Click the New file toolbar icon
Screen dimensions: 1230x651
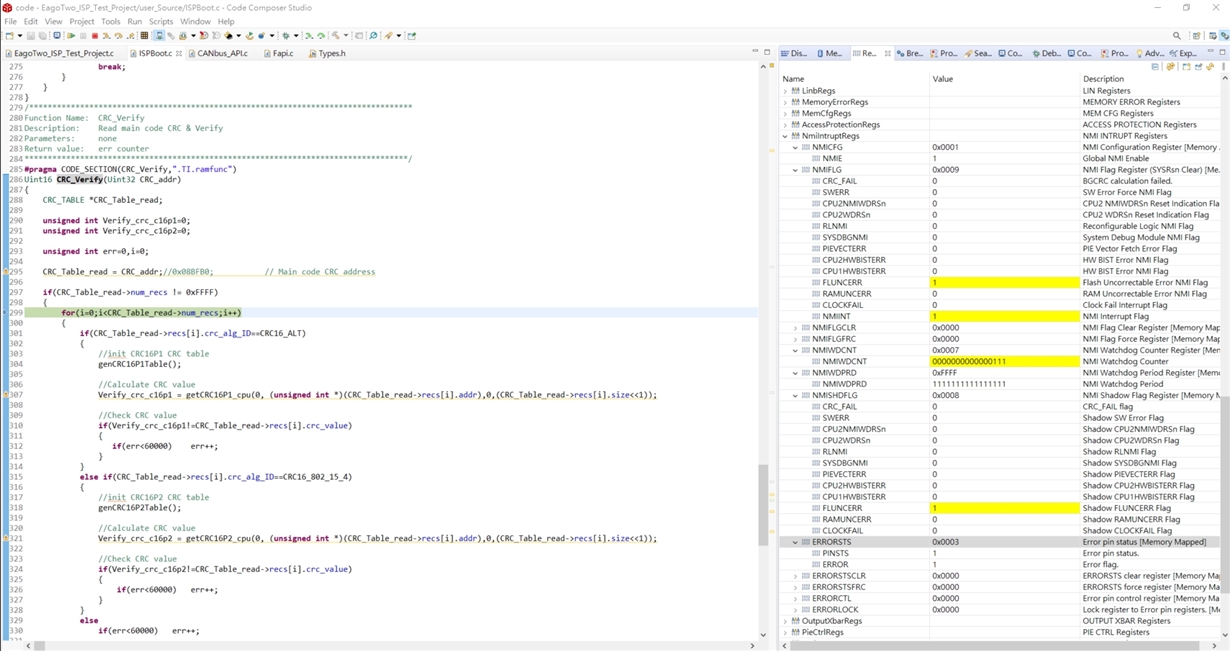[8, 36]
